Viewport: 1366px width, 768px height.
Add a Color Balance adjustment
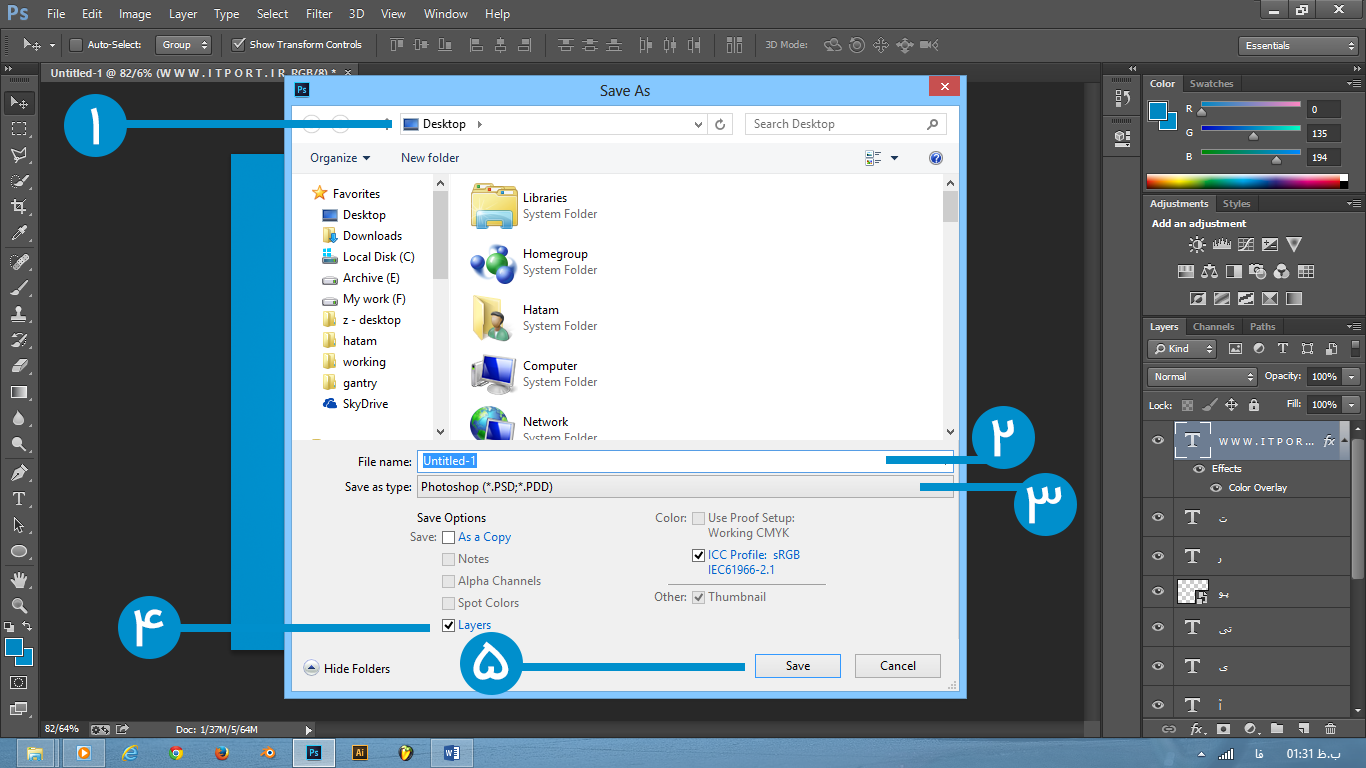click(x=1210, y=271)
